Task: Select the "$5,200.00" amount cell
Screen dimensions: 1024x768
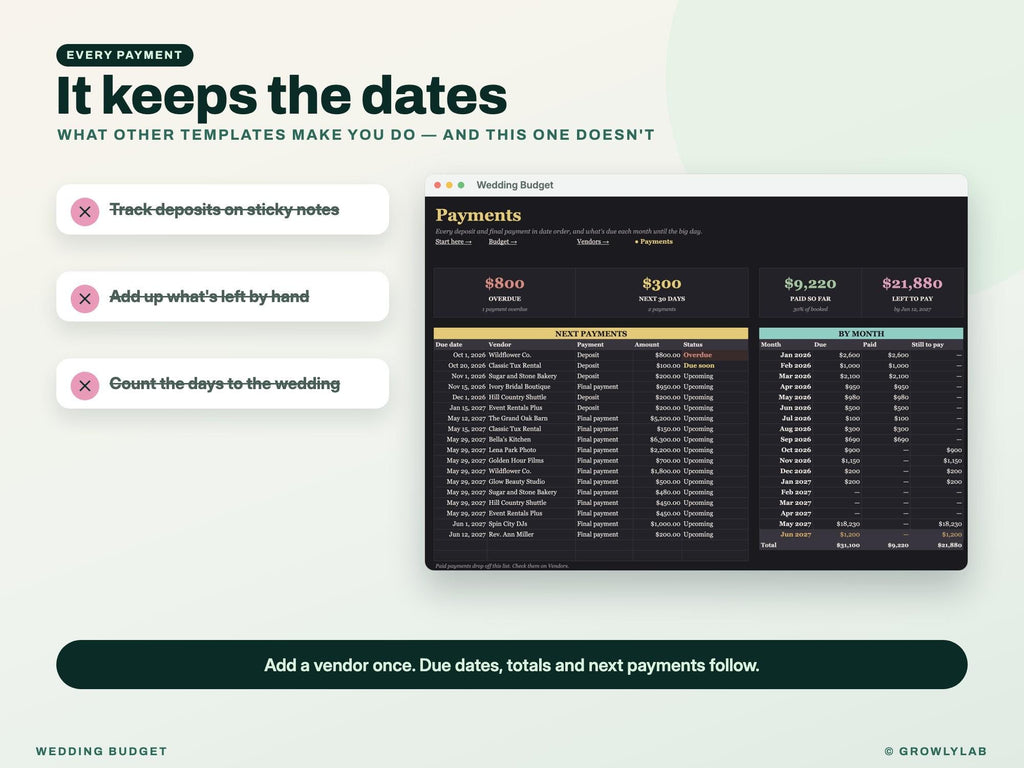Action: pyautogui.click(x=665, y=418)
